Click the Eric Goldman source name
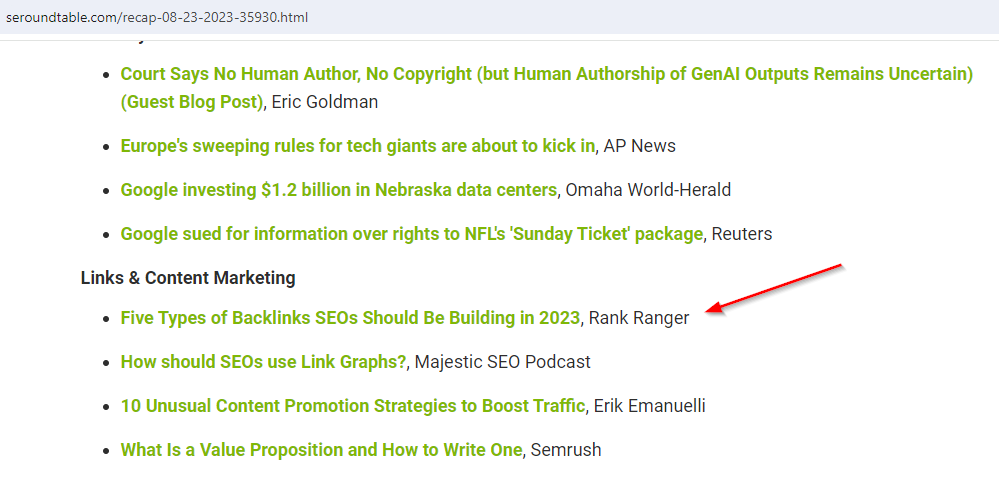999x480 pixels. pyautogui.click(x=325, y=102)
